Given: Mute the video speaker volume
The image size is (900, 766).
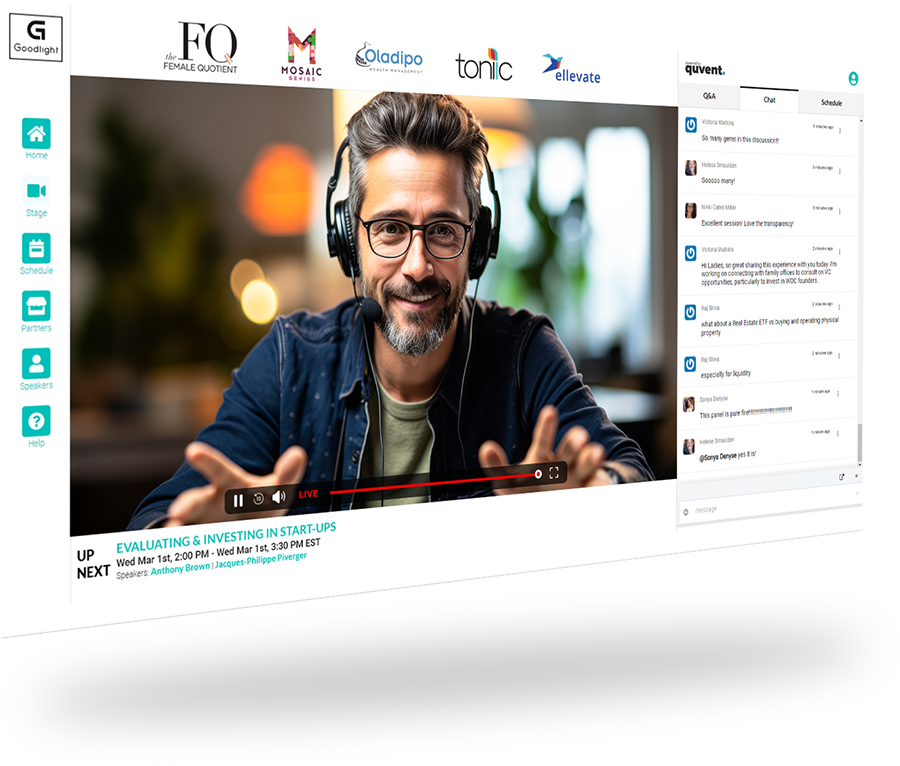Looking at the screenshot, I should (279, 497).
